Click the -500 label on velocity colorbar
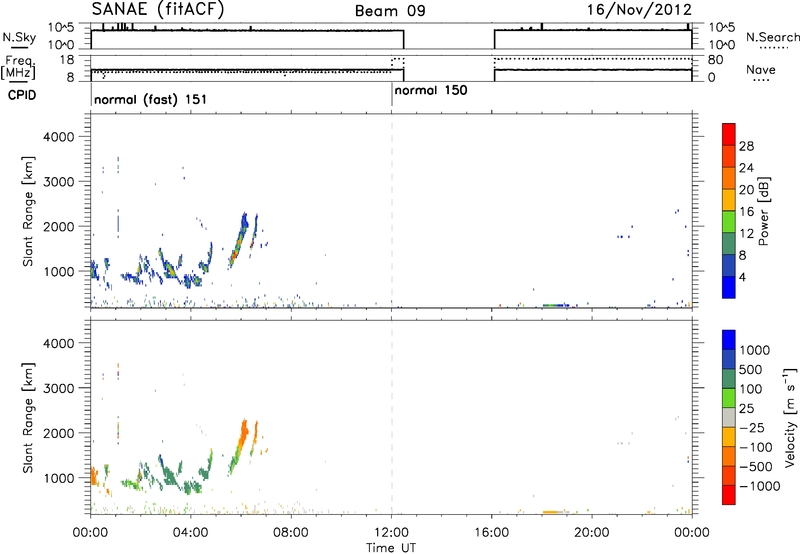Image resolution: width=800 pixels, height=554 pixels. click(x=756, y=467)
